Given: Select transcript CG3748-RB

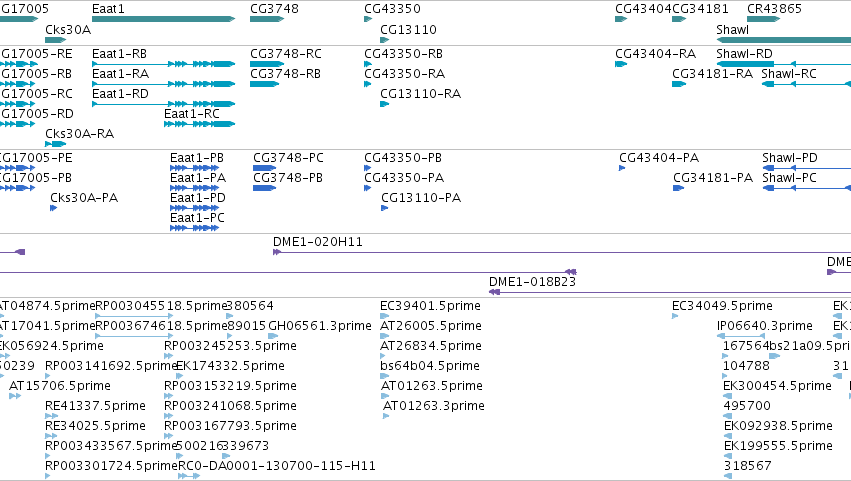Looking at the screenshot, I should pyautogui.click(x=285, y=74).
